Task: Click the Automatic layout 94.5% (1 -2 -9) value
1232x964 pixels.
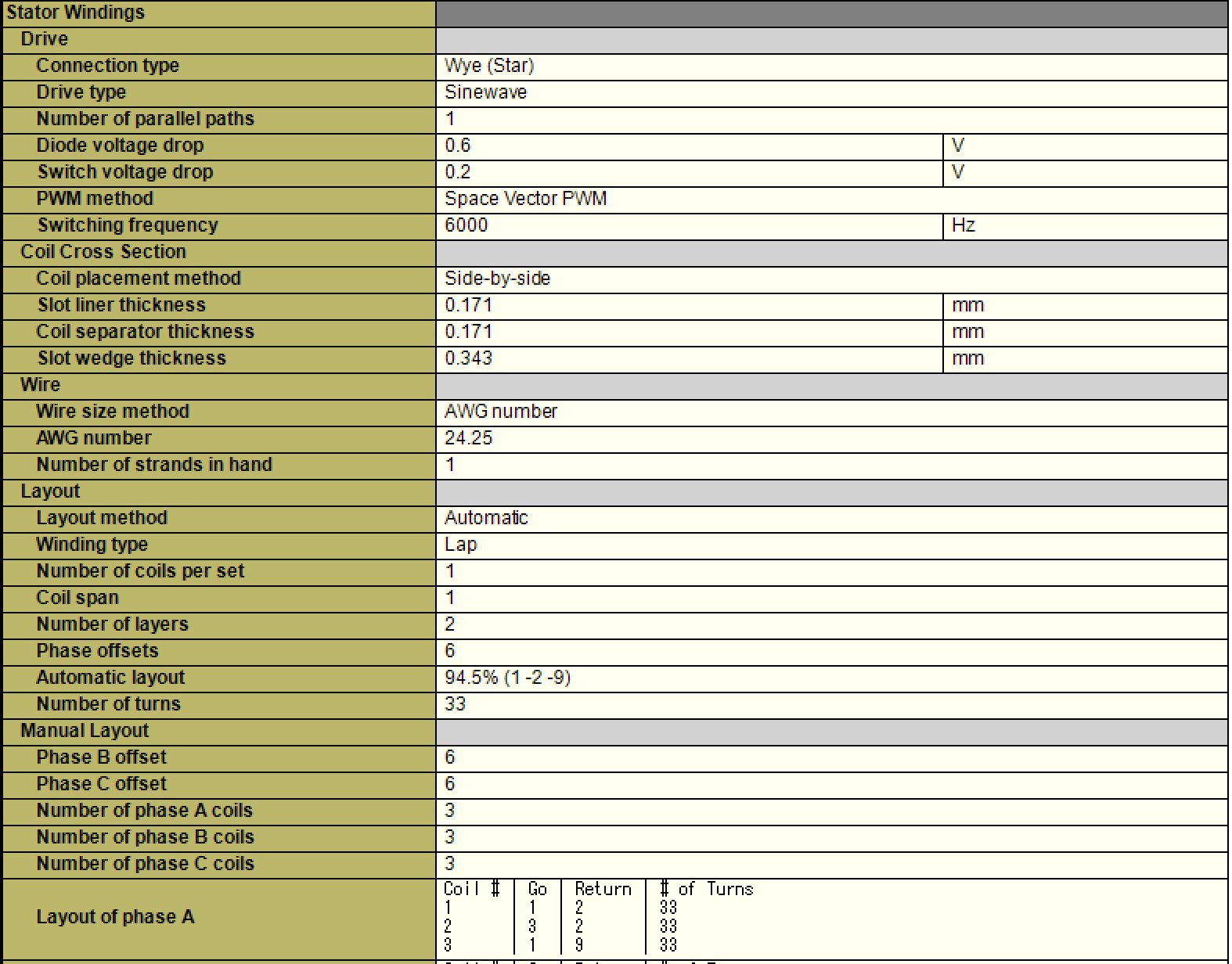Action: (x=507, y=678)
